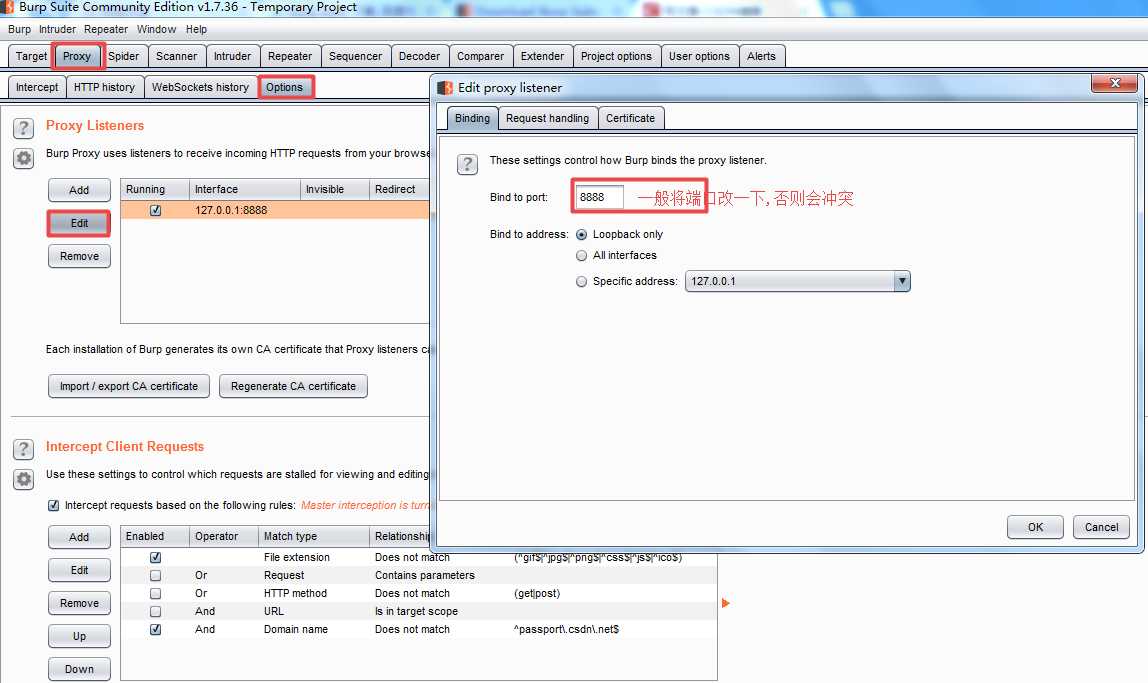
Task: Select the 'All interfaces' radio button
Action: [581, 255]
